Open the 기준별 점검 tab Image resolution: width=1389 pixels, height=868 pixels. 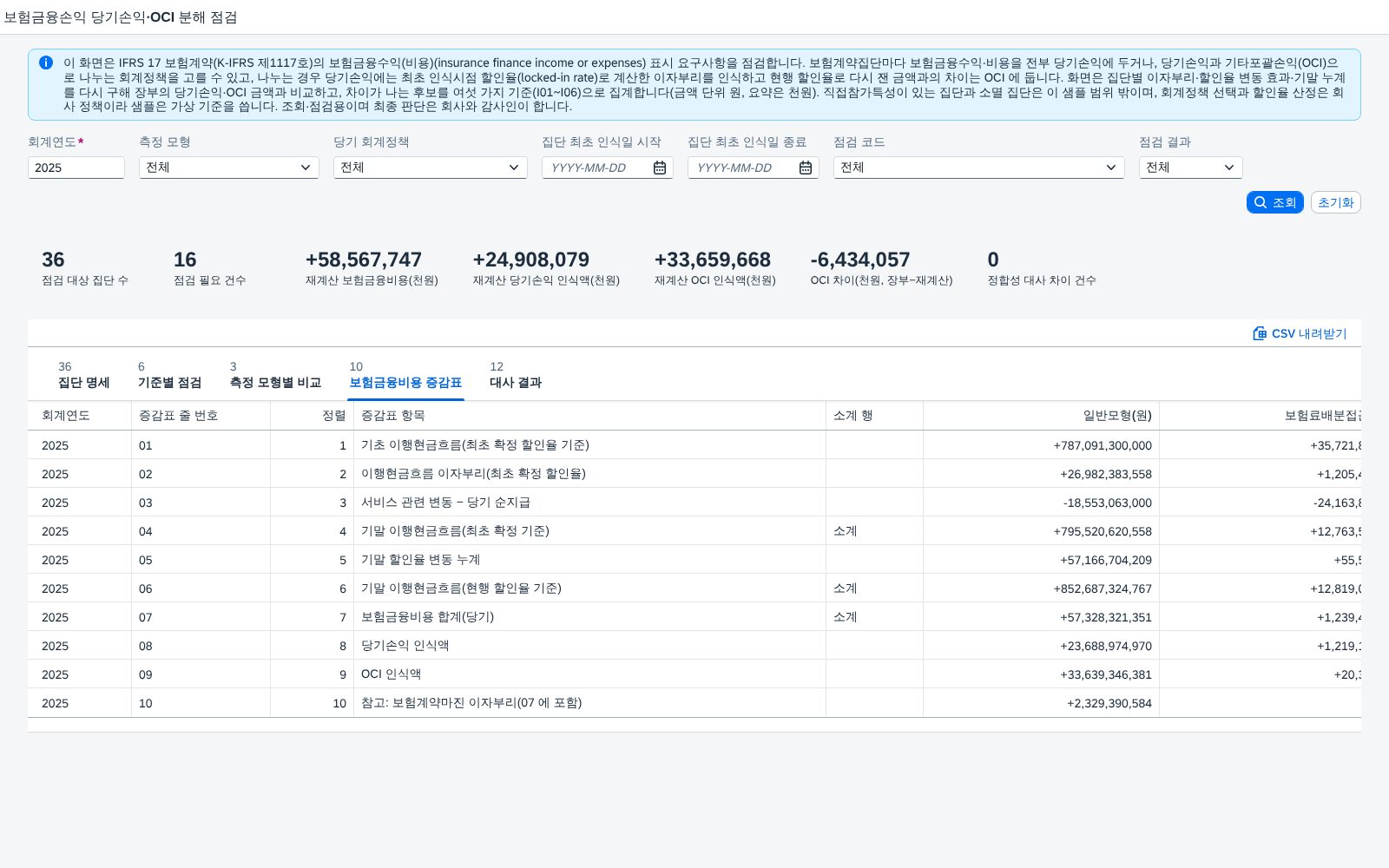[x=169, y=375]
